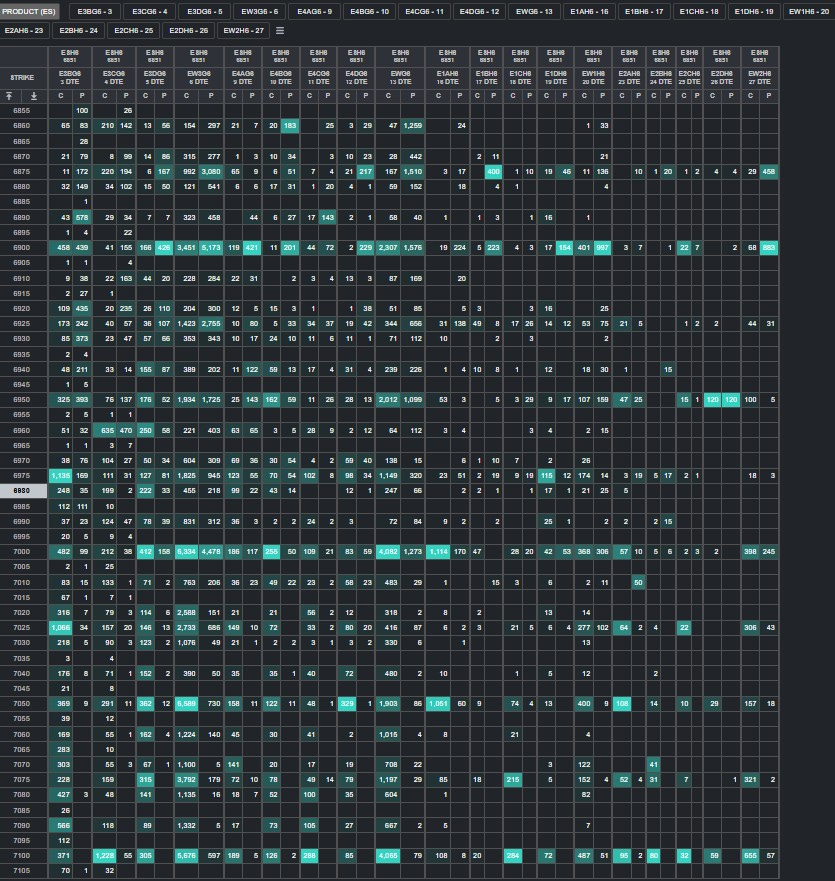Select the E1DH6 - 19 tab

(x=754, y=11)
